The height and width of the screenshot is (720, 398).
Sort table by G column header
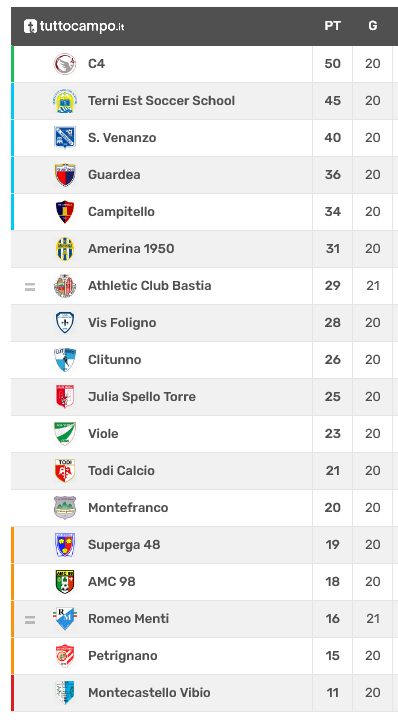tap(373, 26)
